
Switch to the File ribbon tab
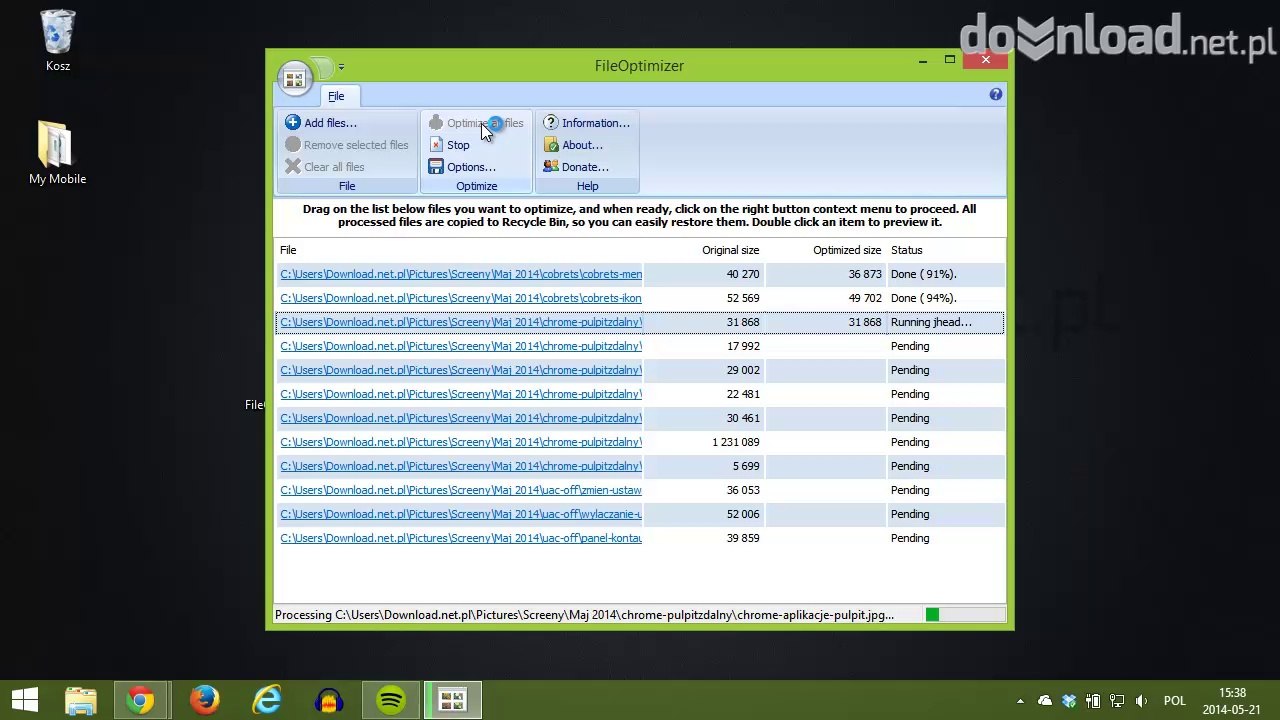point(336,96)
